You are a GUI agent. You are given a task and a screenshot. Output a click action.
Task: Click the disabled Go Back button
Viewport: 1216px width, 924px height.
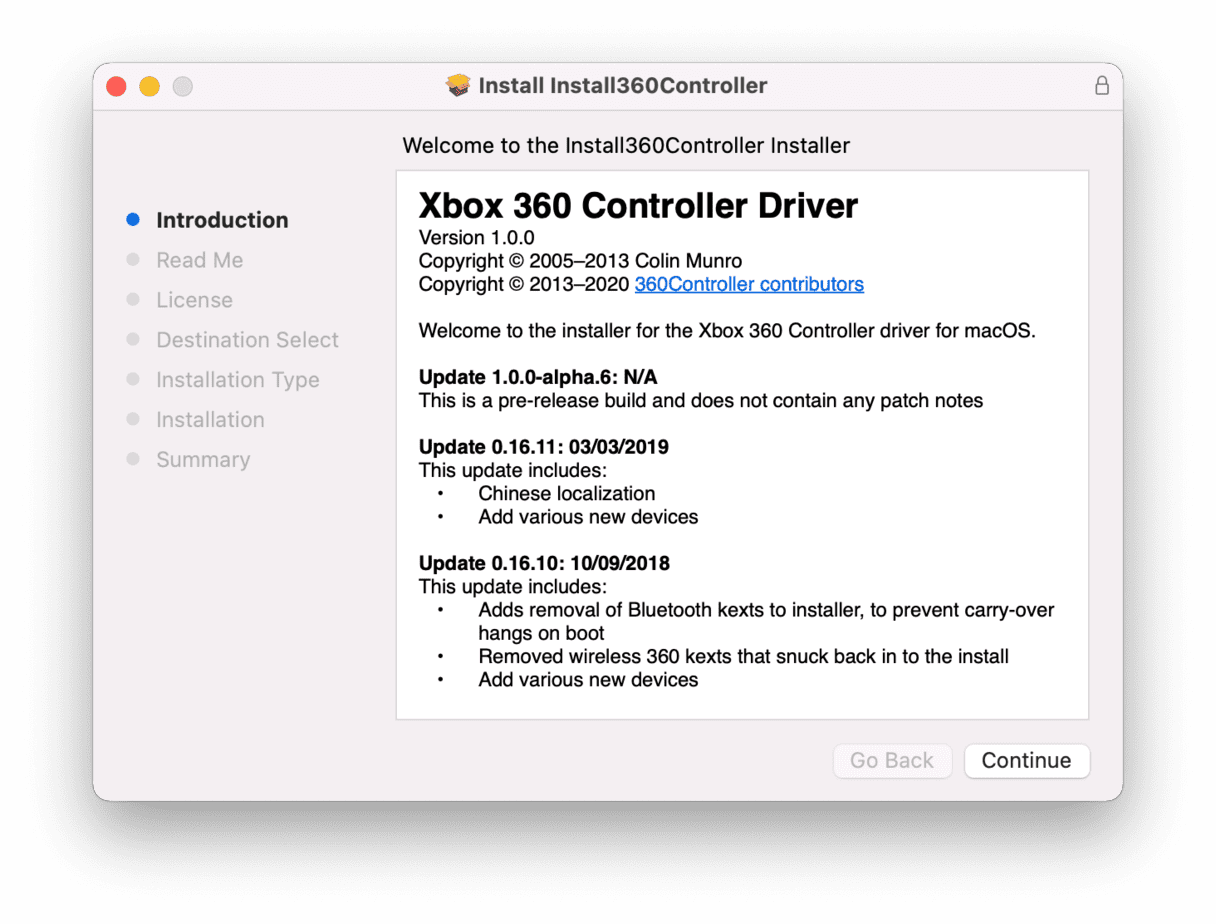[892, 760]
